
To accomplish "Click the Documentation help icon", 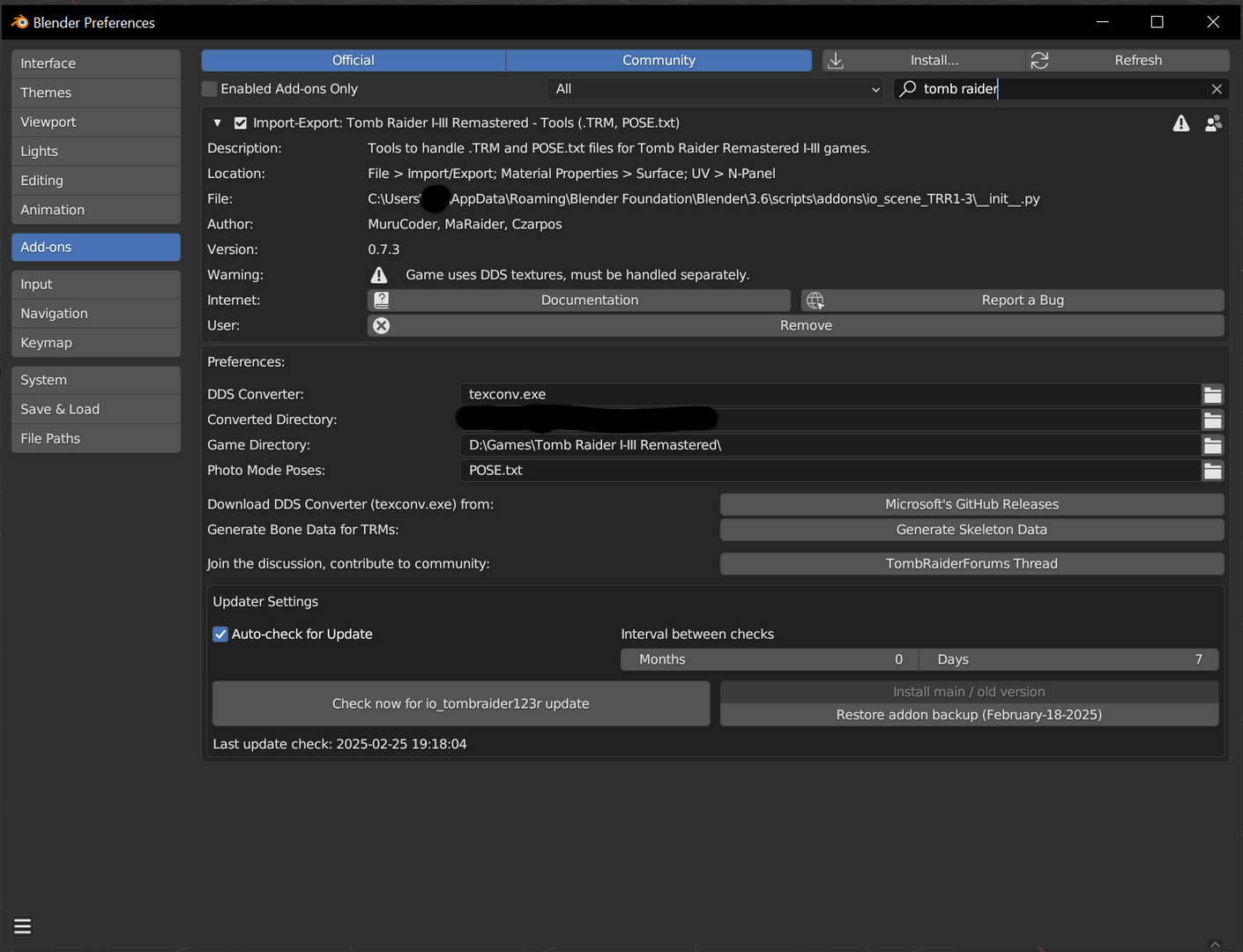I will 381,300.
